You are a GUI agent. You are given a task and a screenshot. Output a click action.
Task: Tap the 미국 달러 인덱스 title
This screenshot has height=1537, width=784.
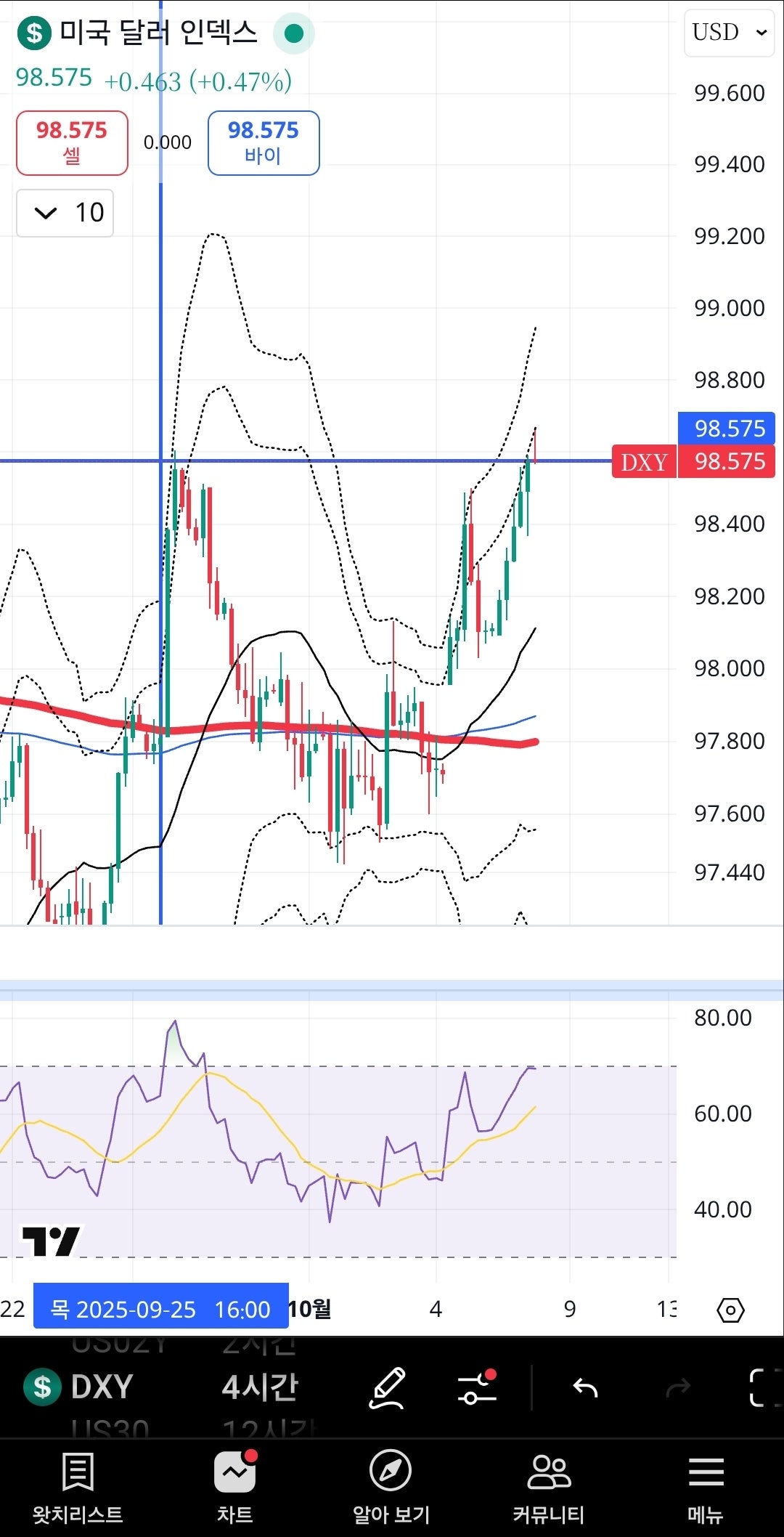(x=158, y=33)
